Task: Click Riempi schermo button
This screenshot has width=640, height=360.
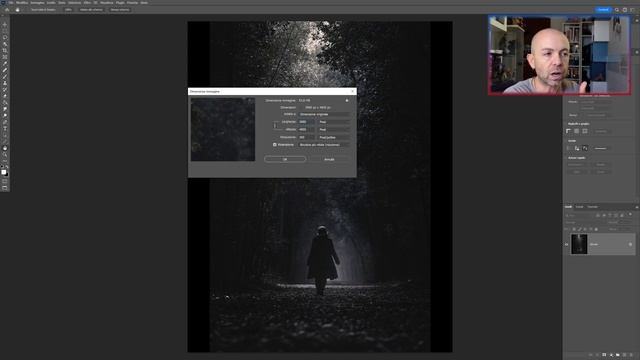Action: [120, 10]
